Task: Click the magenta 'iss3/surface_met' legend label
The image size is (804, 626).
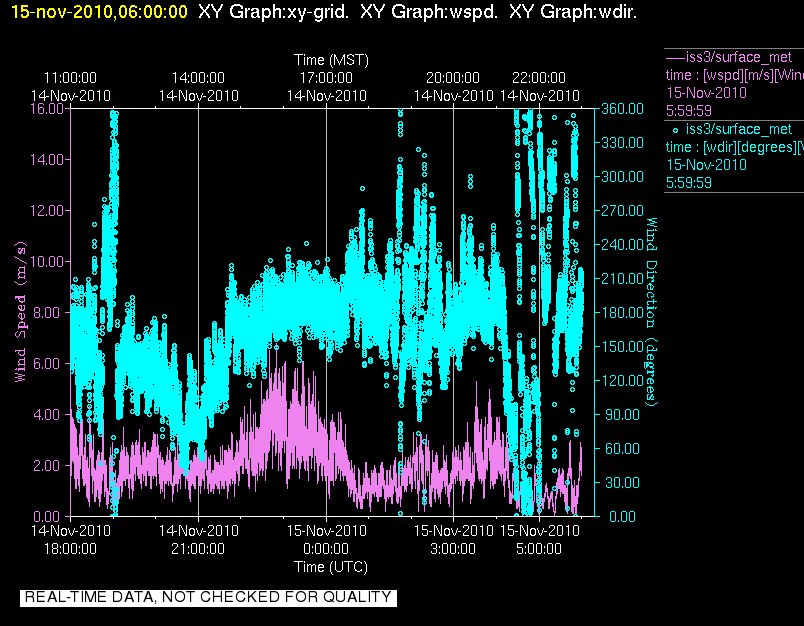Action: [738, 57]
